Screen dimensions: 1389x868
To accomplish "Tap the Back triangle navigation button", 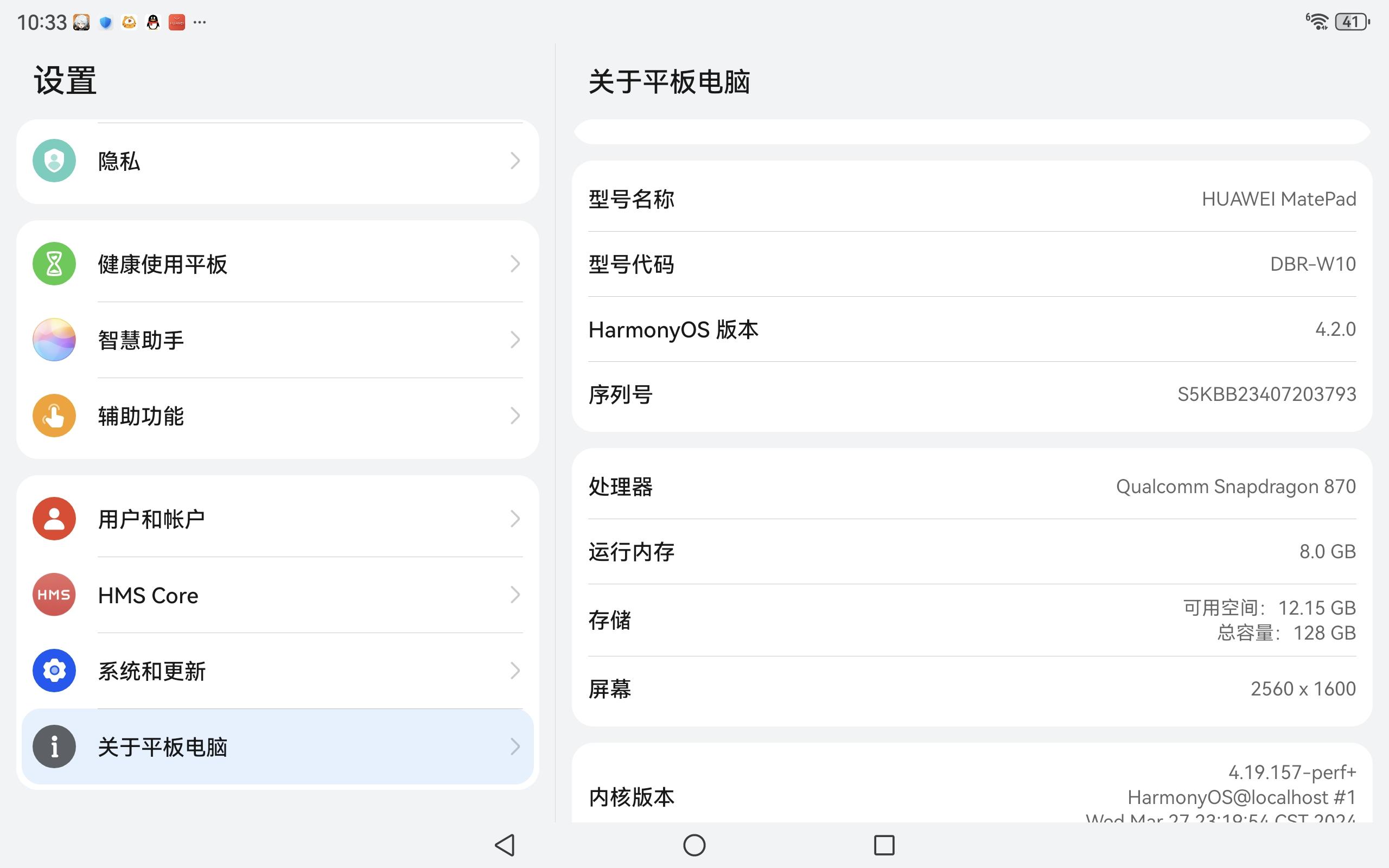I will (x=505, y=845).
